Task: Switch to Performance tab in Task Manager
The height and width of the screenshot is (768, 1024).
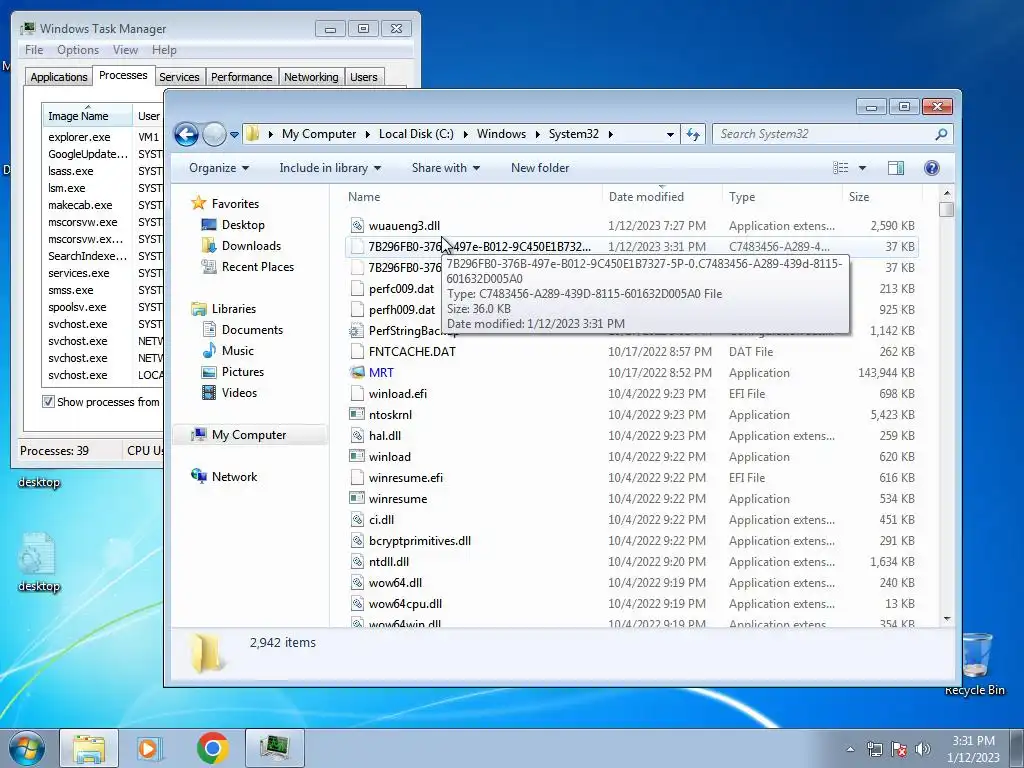Action: pyautogui.click(x=242, y=77)
